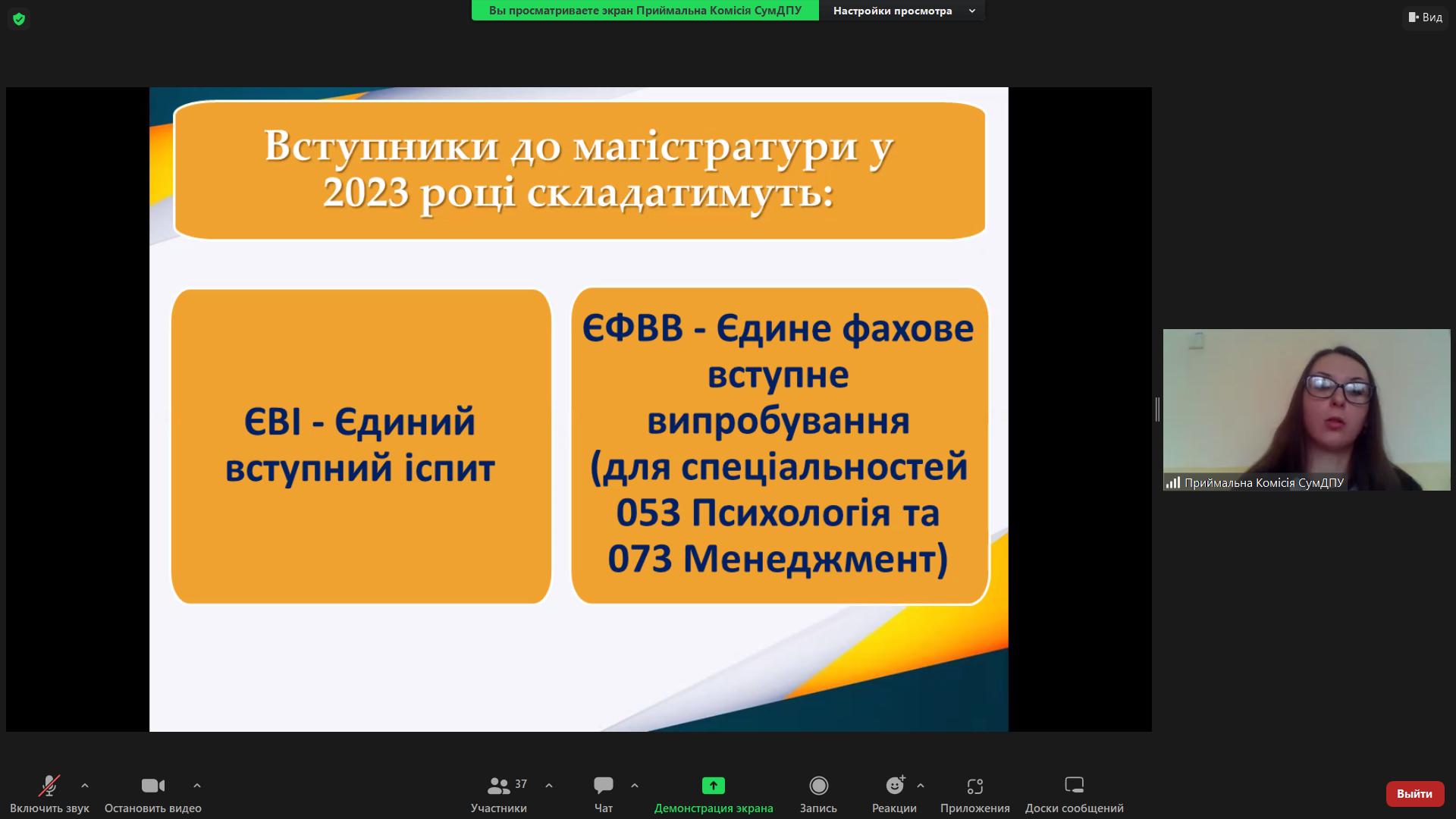Click the green encryption shield icon
Image resolution: width=1456 pixels, height=819 pixels.
click(19, 19)
